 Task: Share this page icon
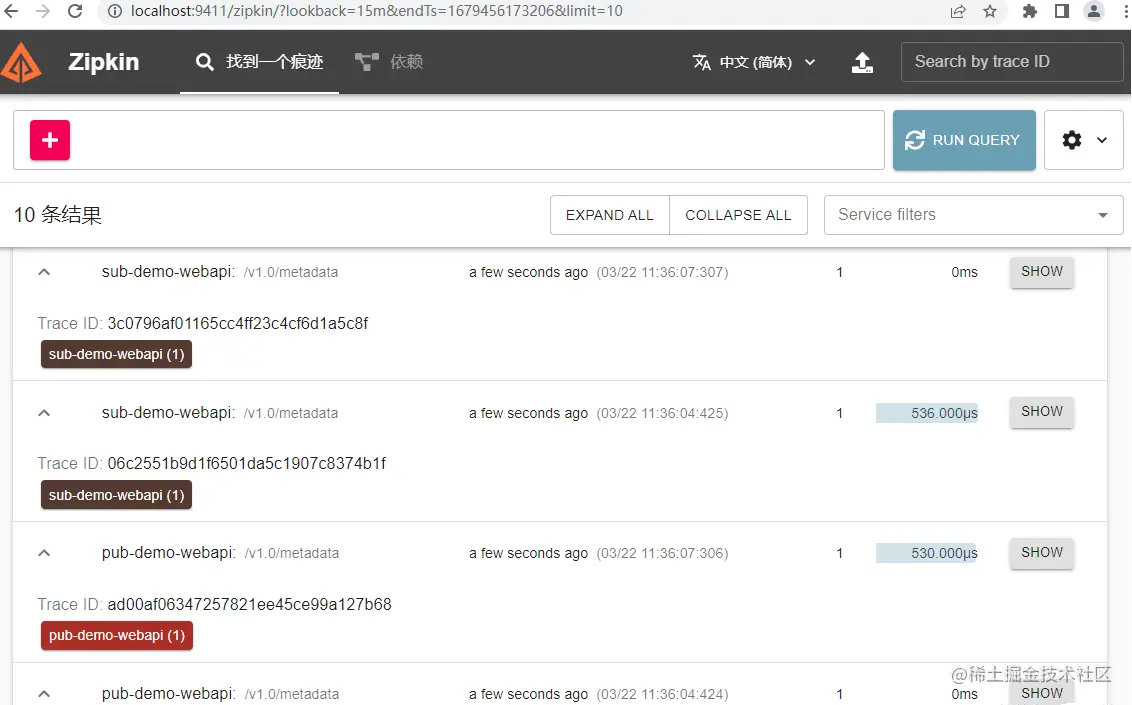[958, 11]
